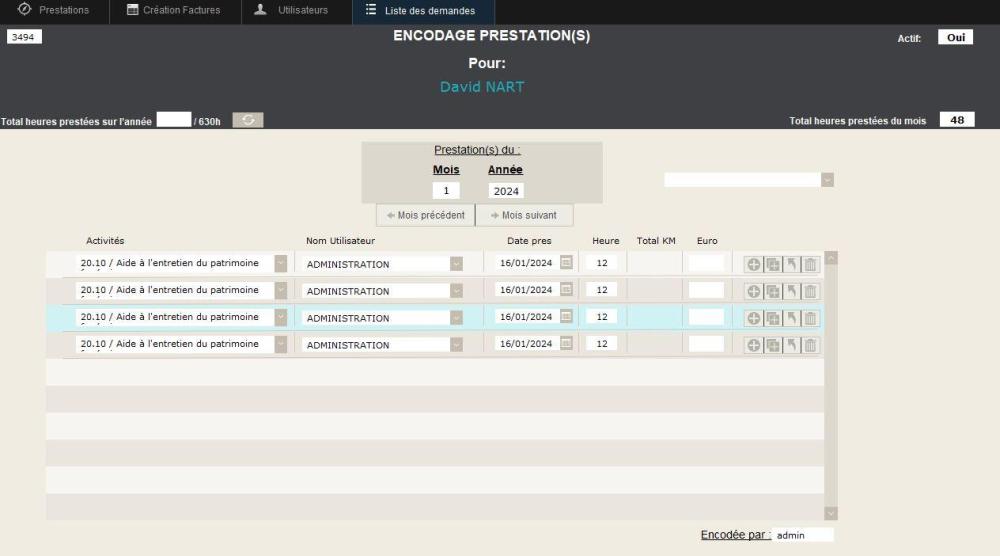Click duplicate icon in the fourth row
The width and height of the screenshot is (1000, 556).
pyautogui.click(x=773, y=345)
